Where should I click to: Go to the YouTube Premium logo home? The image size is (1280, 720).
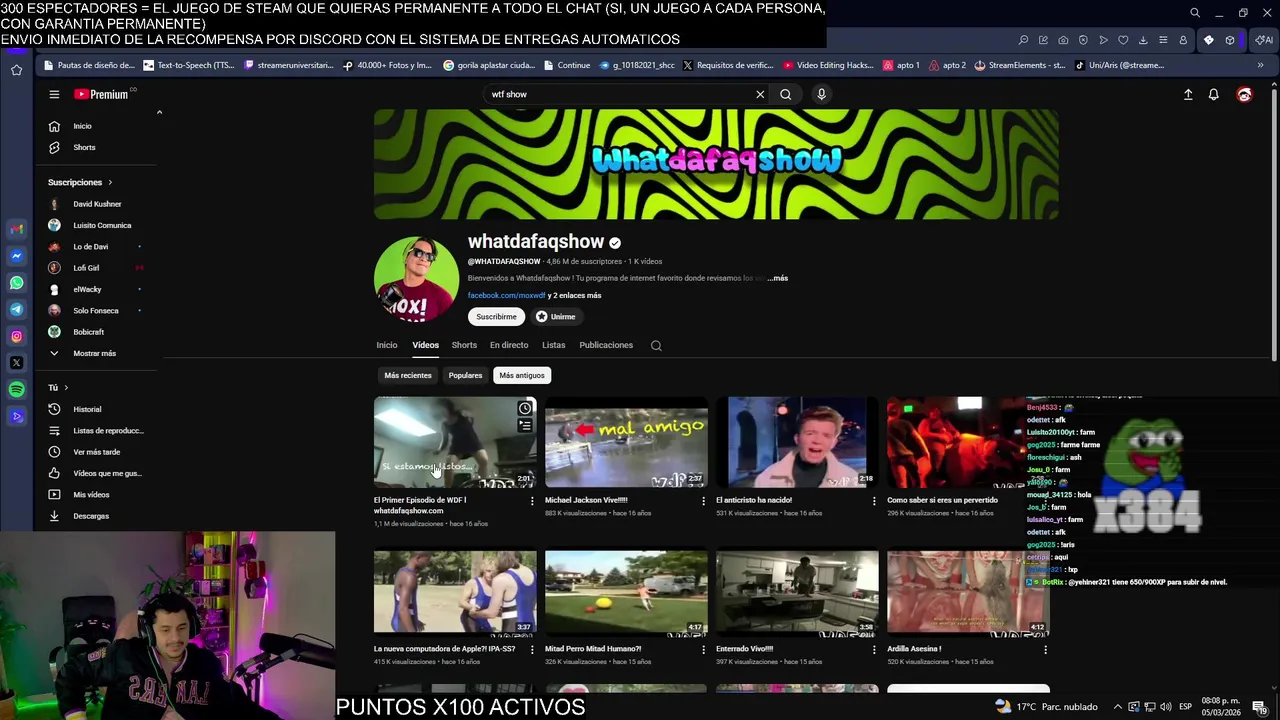[x=104, y=94]
